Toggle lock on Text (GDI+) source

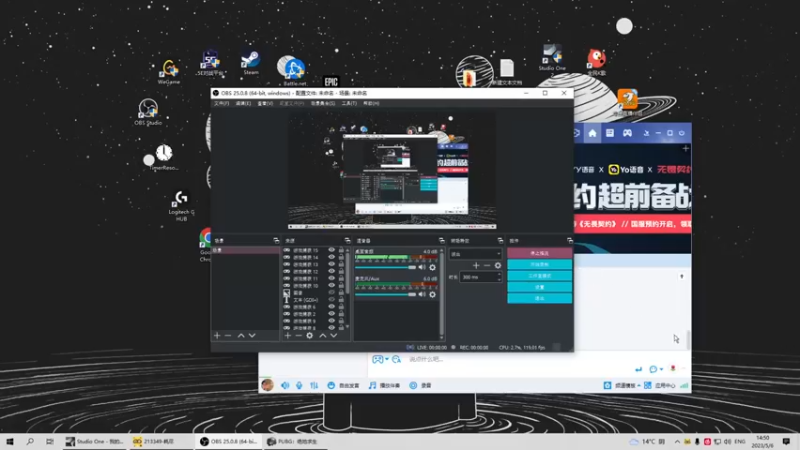pyautogui.click(x=341, y=300)
